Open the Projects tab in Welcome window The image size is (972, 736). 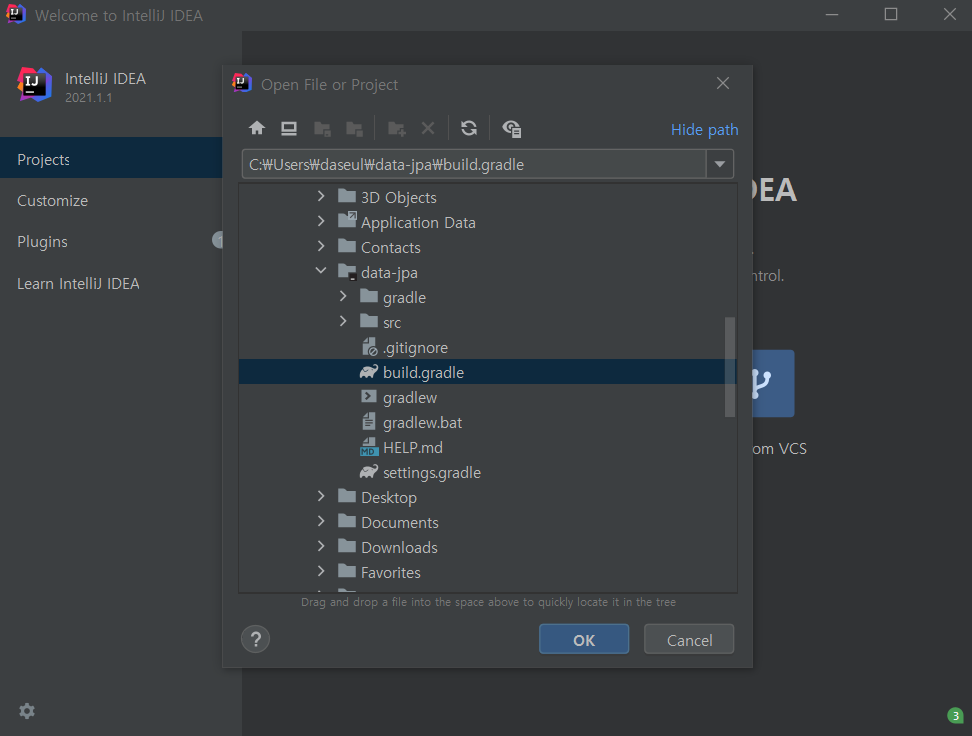111,159
